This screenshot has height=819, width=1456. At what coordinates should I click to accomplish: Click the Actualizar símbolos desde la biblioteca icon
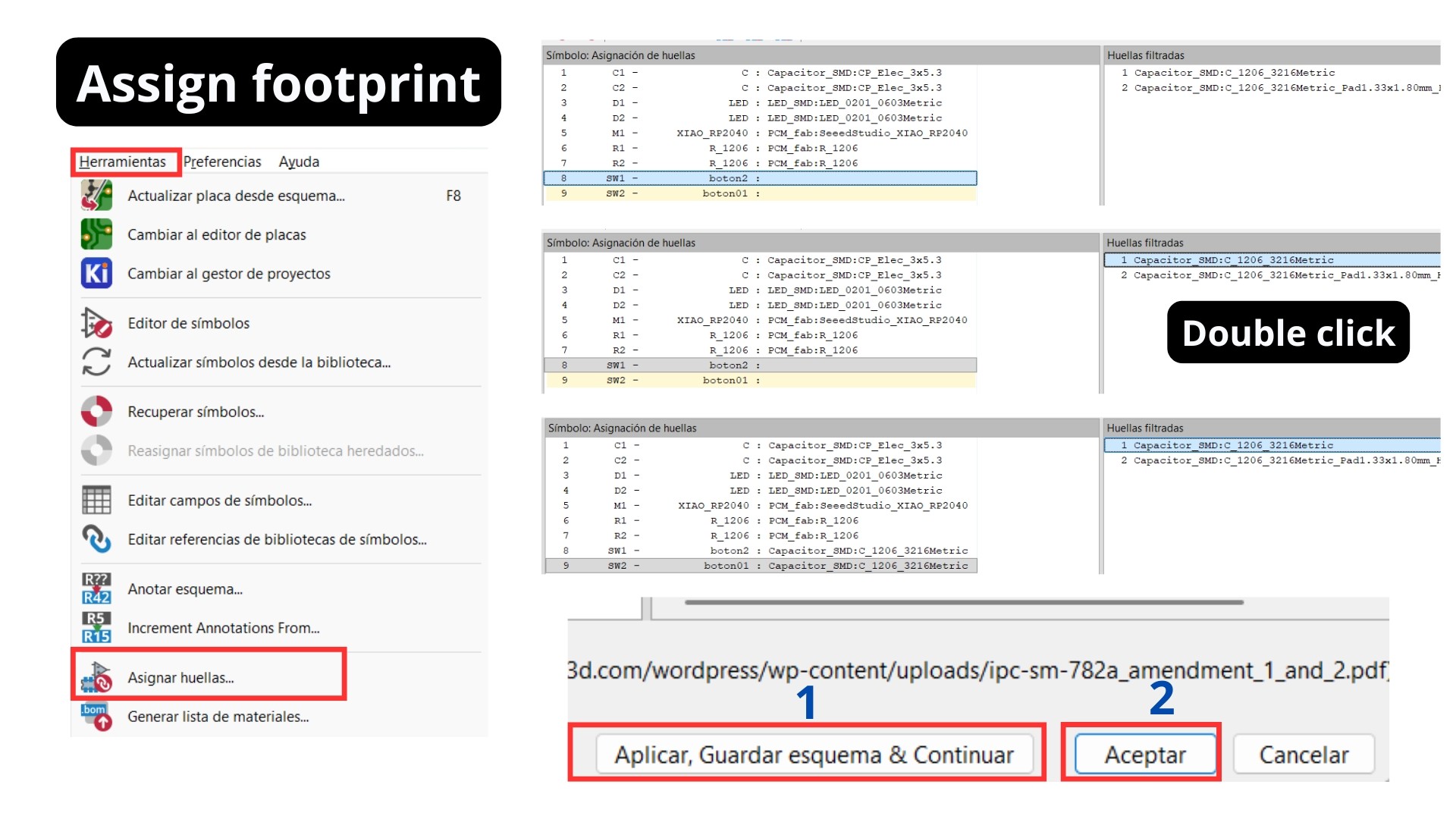pos(96,362)
